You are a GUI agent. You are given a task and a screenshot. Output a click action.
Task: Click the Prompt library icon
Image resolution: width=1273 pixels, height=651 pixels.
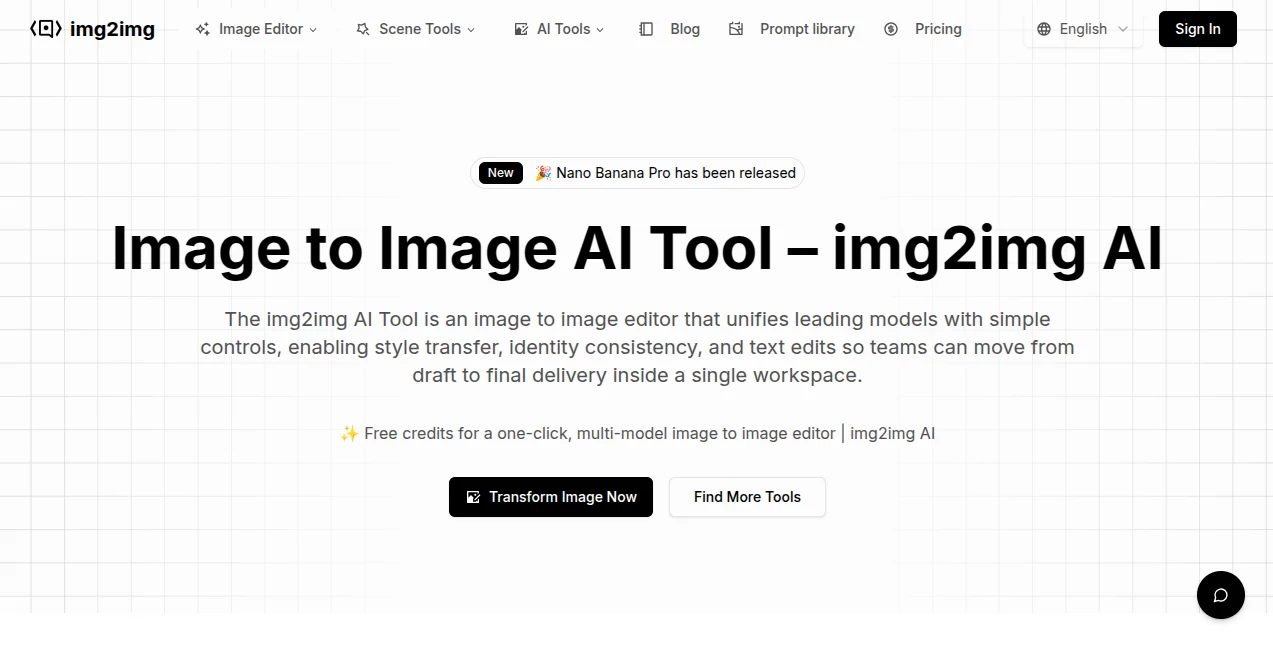[x=736, y=29]
